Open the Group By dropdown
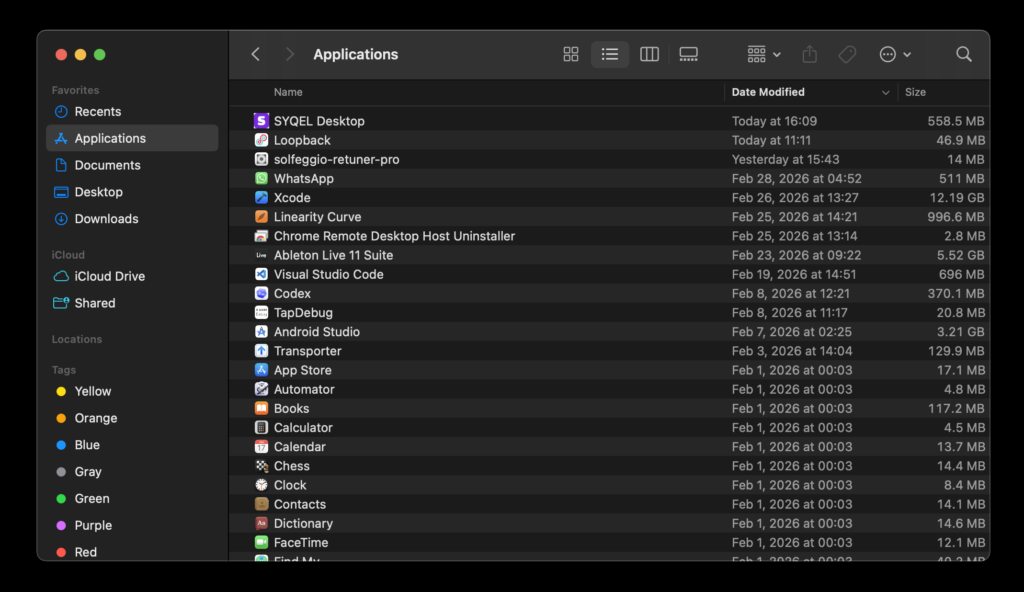Image resolution: width=1024 pixels, height=592 pixels. [x=764, y=55]
